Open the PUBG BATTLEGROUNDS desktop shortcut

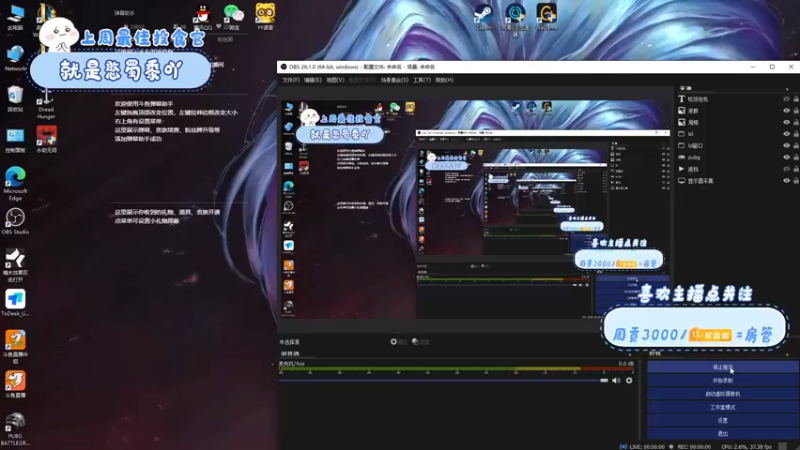15,429
